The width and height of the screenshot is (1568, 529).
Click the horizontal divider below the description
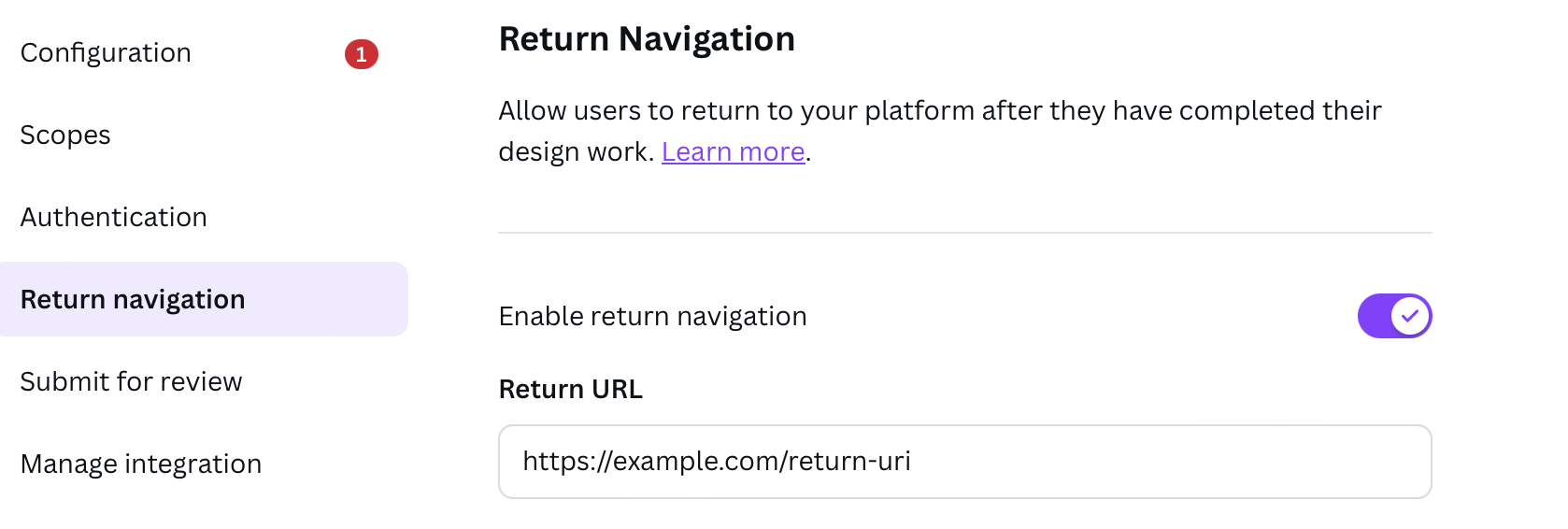965,233
